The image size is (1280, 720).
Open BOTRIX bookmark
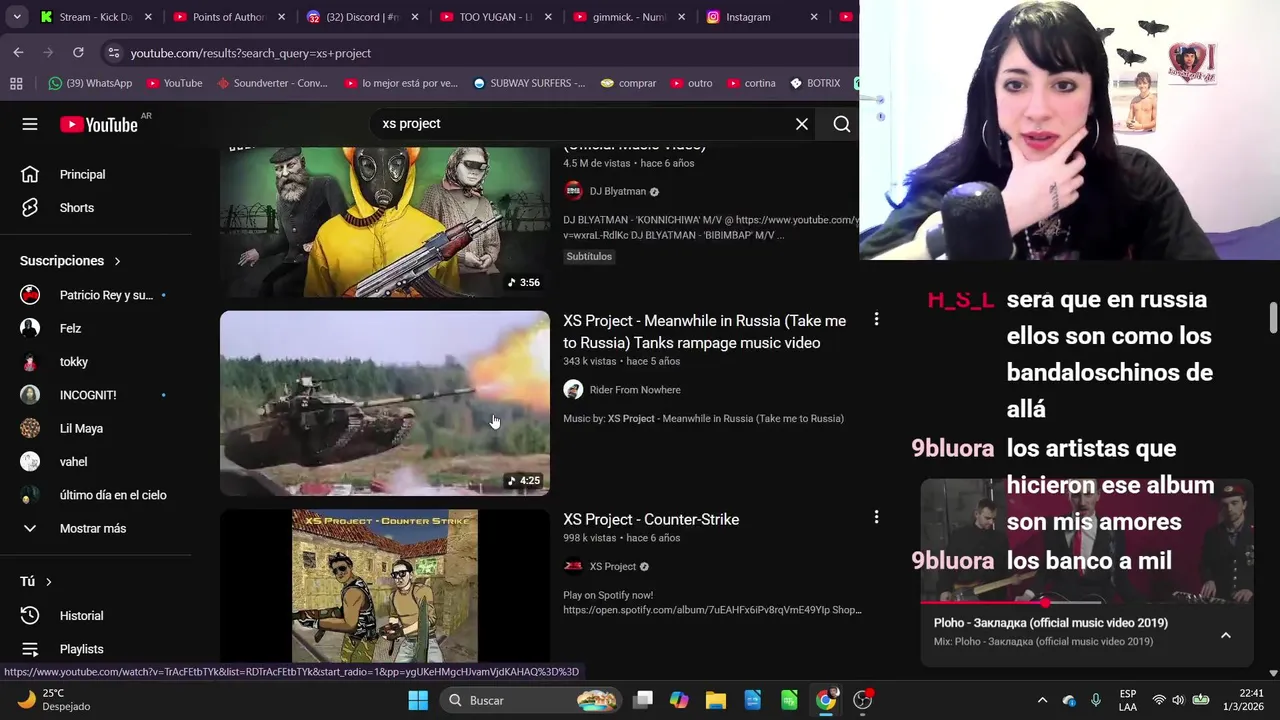(x=815, y=83)
